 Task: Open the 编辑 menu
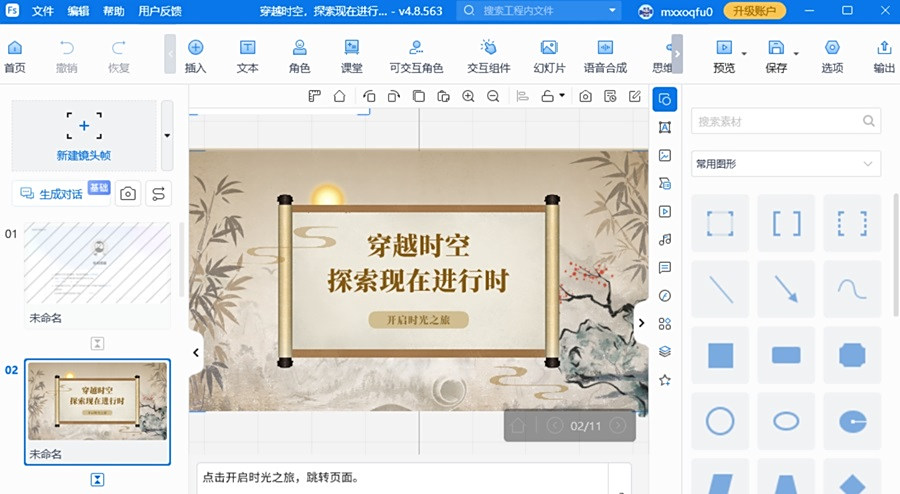coord(78,11)
